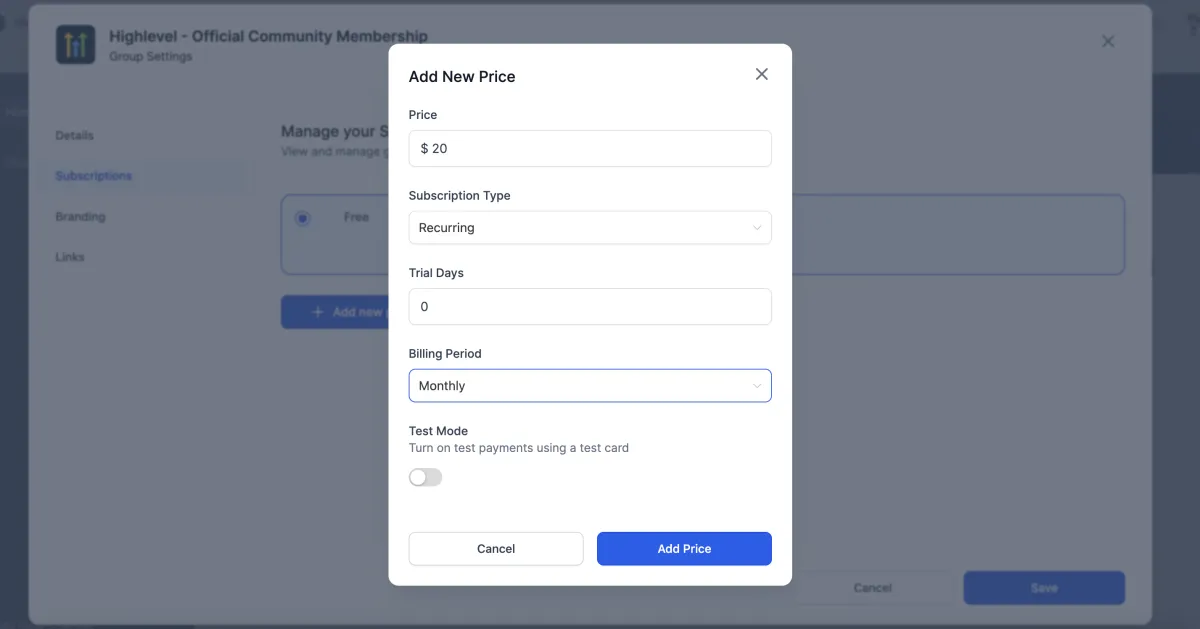Close the Group Settings panel
This screenshot has width=1200, height=629.
click(x=1107, y=42)
